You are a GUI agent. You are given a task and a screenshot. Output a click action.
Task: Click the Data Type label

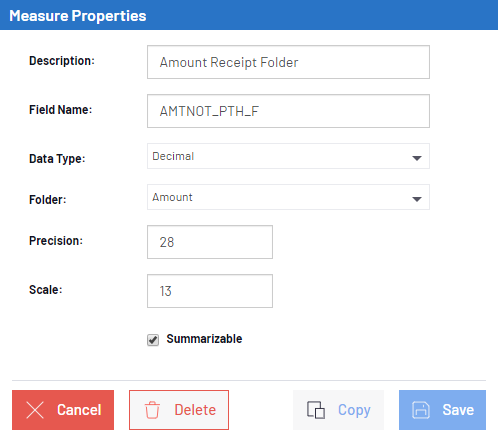(57, 159)
